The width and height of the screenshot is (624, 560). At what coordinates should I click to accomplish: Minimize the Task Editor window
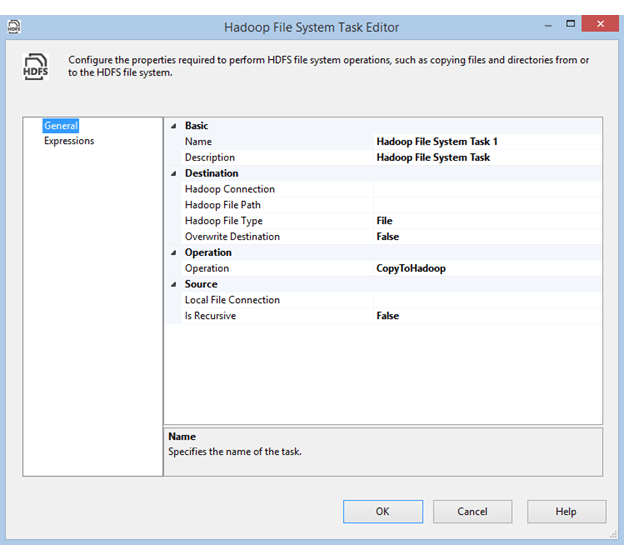pos(548,25)
